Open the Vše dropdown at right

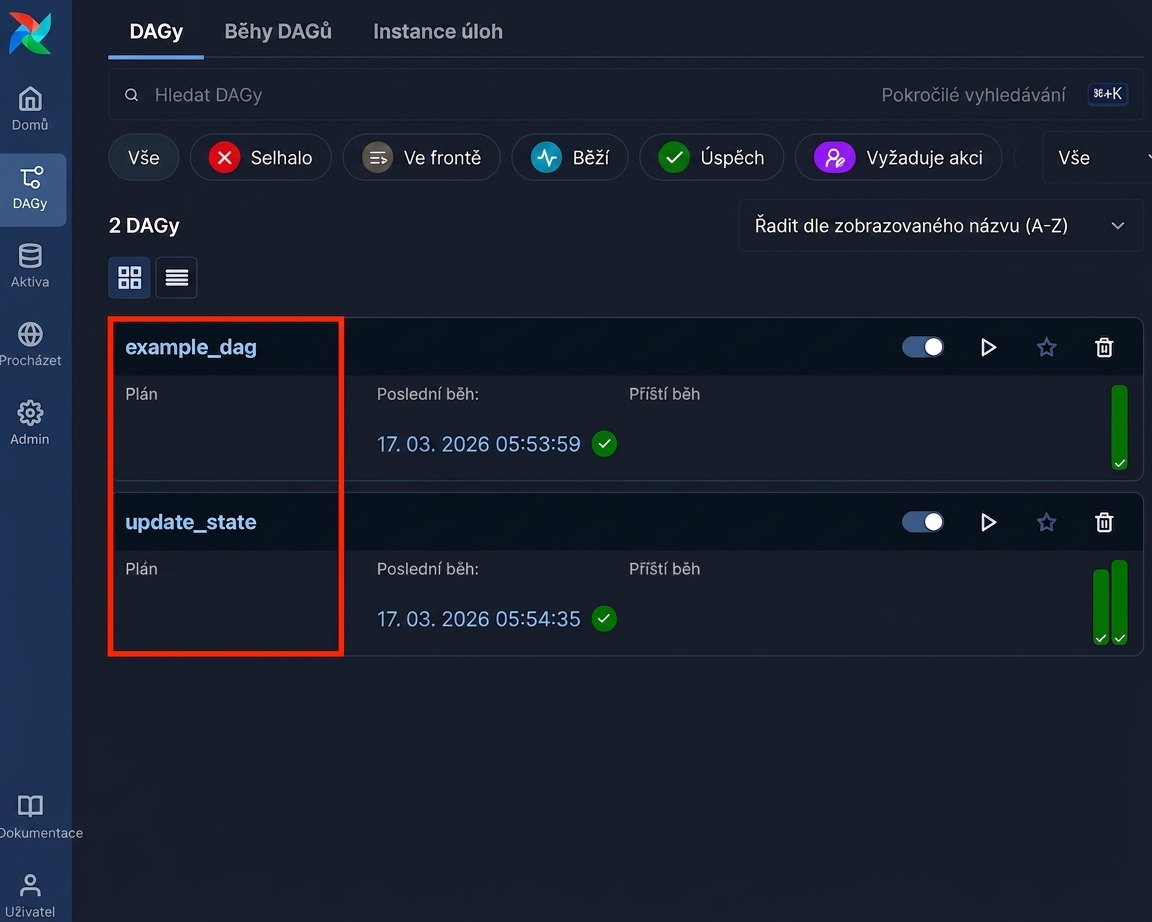tap(1096, 157)
